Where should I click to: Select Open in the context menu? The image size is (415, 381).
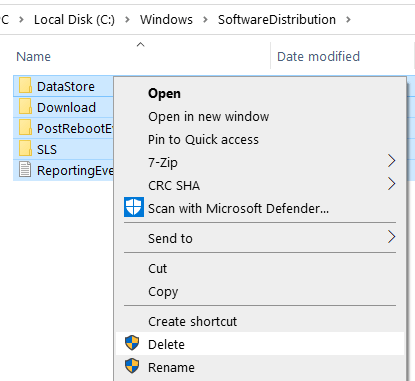pyautogui.click(x=260, y=94)
